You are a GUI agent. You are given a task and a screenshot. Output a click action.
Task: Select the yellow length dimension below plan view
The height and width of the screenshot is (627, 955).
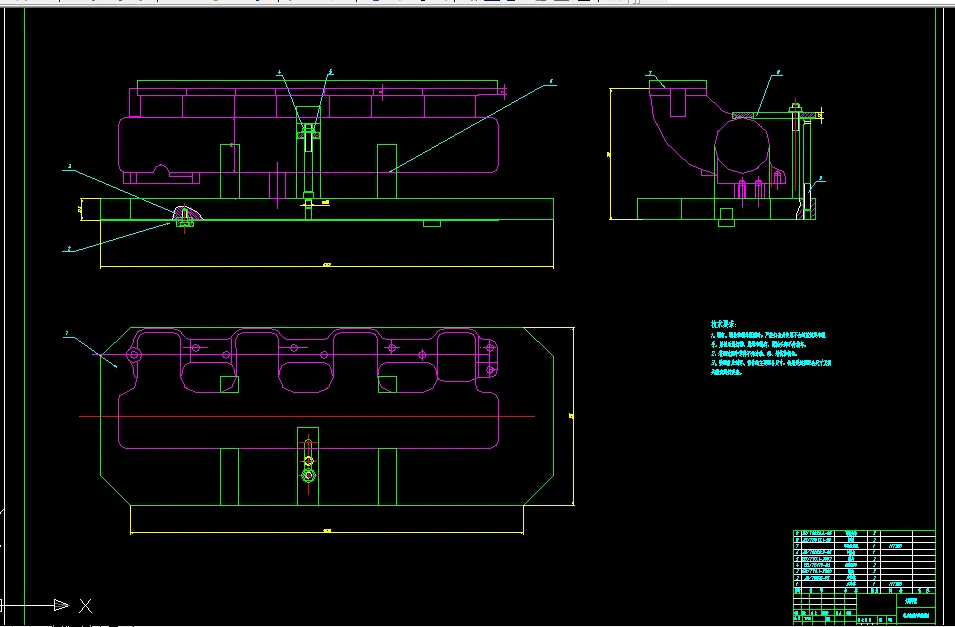click(x=327, y=533)
